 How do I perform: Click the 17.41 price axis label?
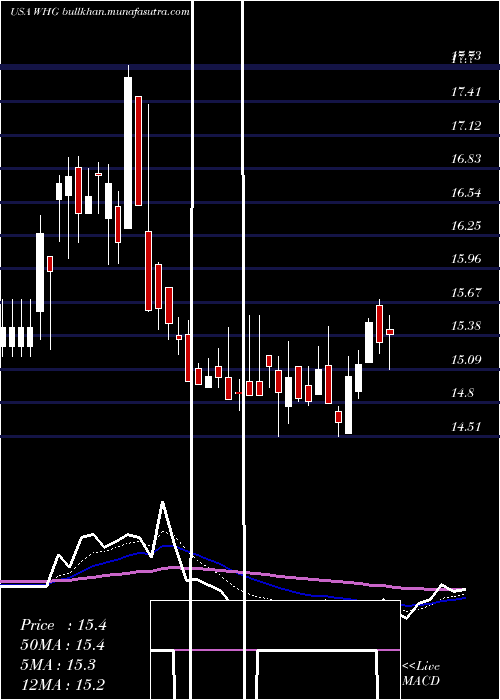pos(466,92)
